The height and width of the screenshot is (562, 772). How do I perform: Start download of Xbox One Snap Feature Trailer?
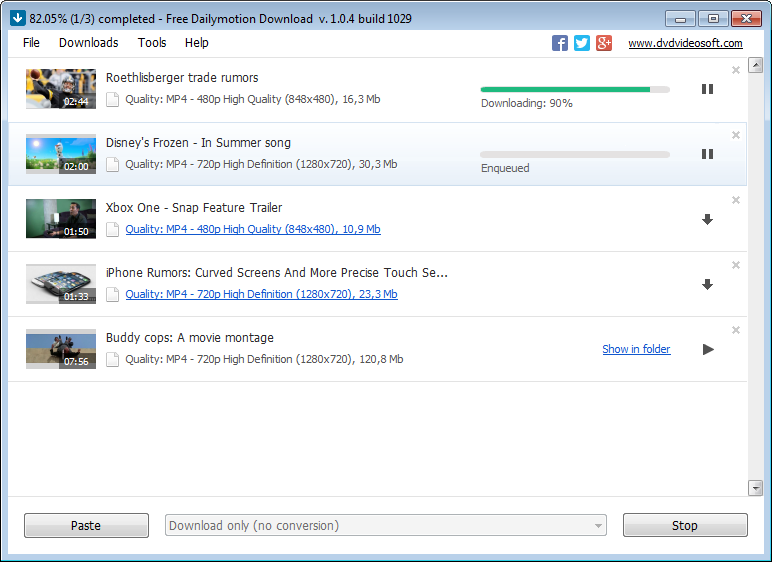708,219
